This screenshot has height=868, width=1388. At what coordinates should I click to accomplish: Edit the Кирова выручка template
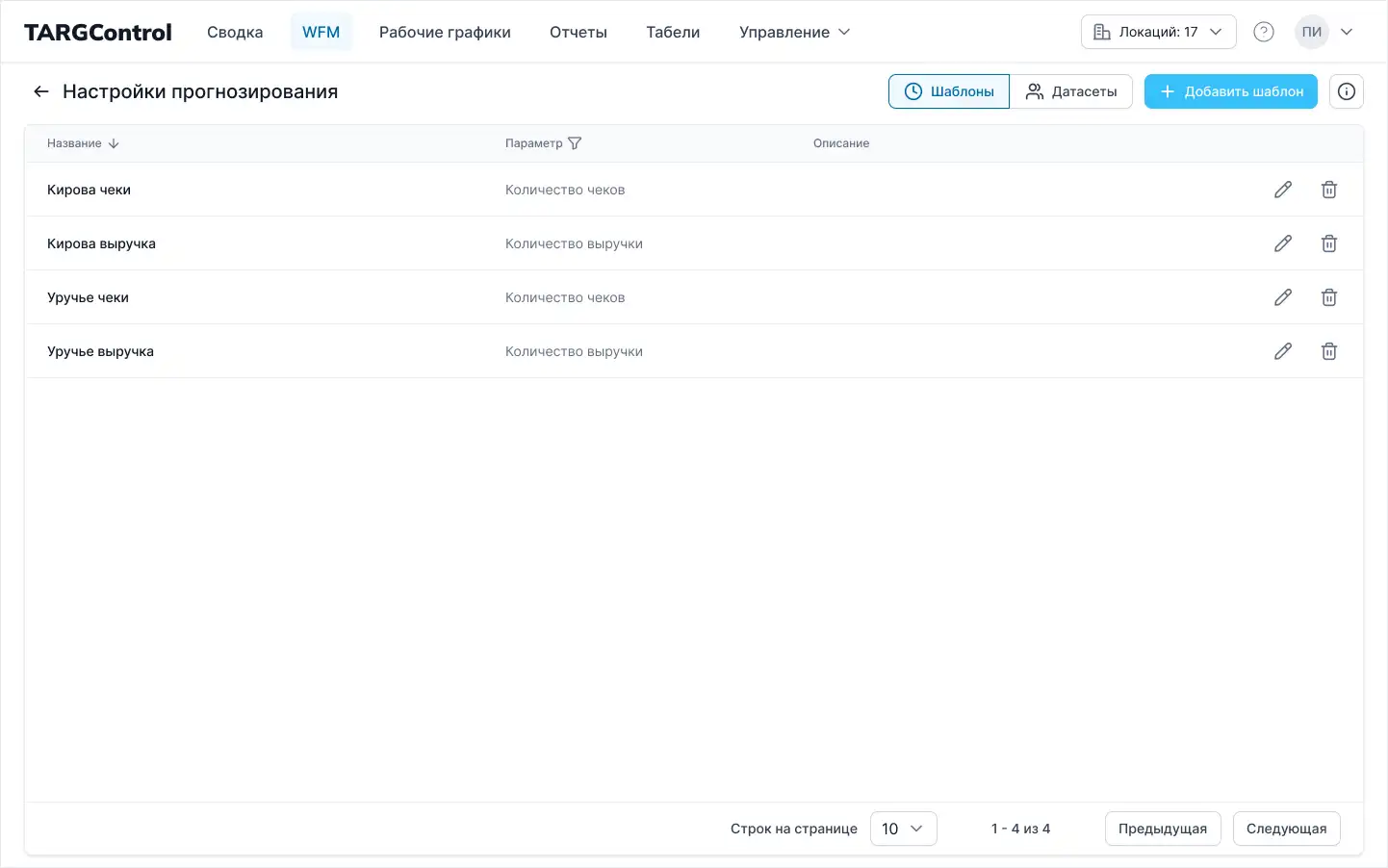1283,243
